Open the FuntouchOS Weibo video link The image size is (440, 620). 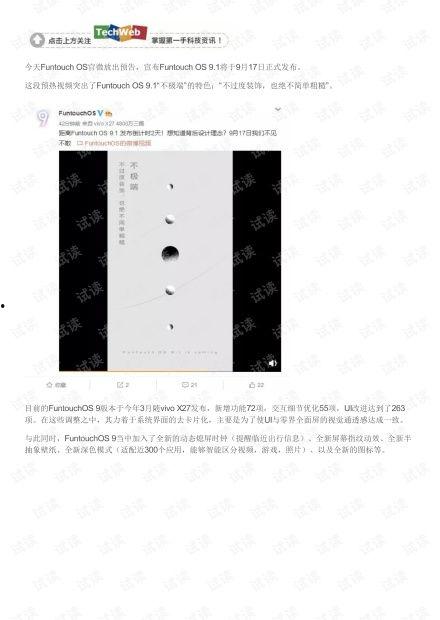pyautogui.click(x=114, y=143)
